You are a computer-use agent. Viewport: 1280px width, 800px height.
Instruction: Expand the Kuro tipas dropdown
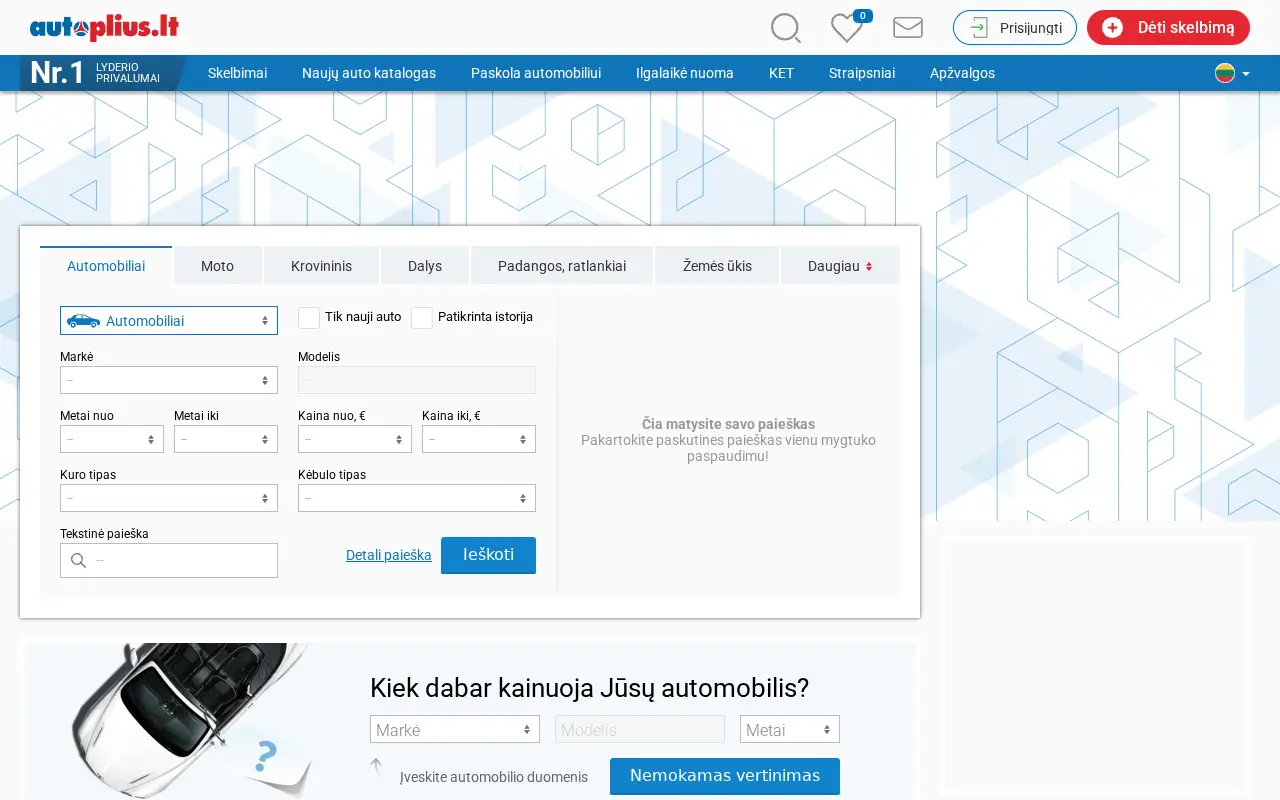tap(169, 498)
